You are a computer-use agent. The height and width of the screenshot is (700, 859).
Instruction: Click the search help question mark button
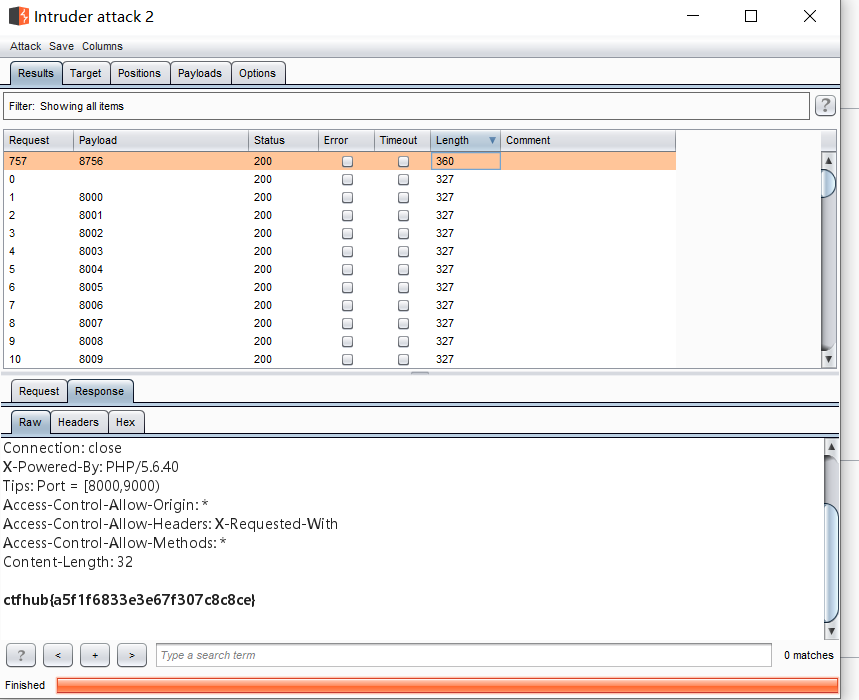tap(21, 655)
